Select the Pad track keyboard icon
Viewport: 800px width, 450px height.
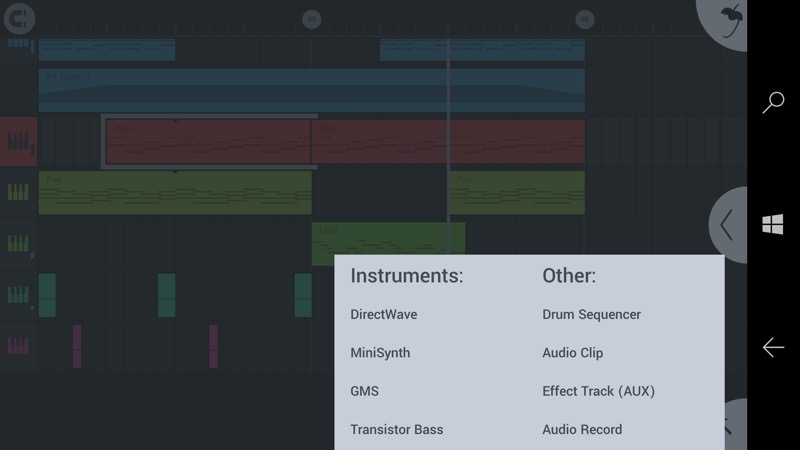[x=18, y=192]
